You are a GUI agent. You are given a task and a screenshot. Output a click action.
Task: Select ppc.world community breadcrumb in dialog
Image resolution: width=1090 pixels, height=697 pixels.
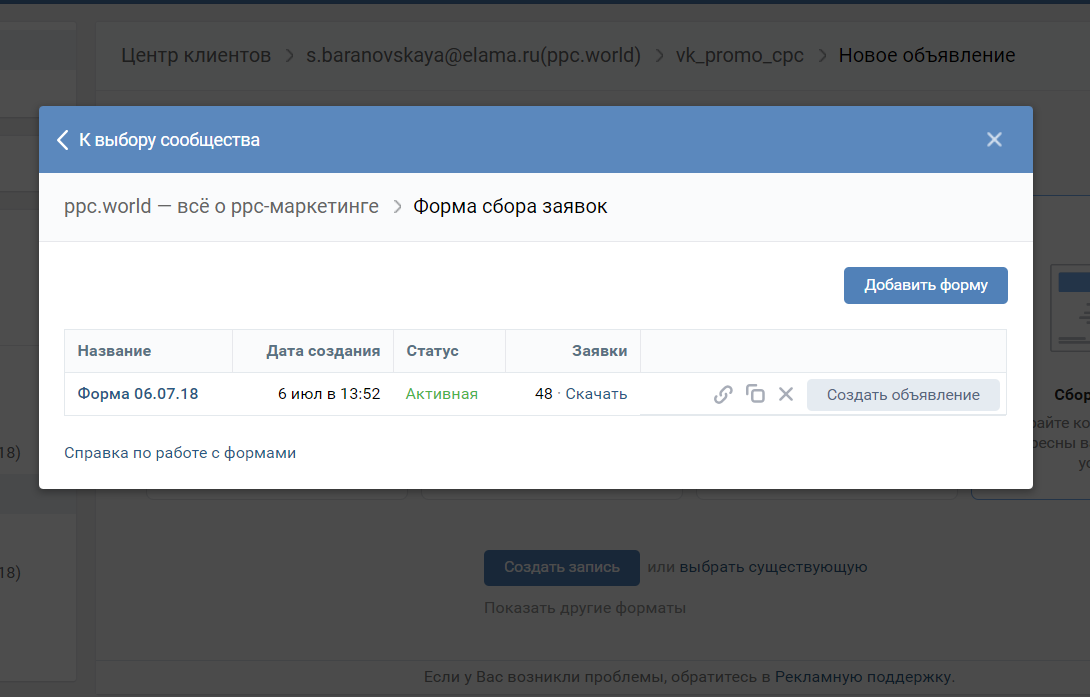point(221,207)
